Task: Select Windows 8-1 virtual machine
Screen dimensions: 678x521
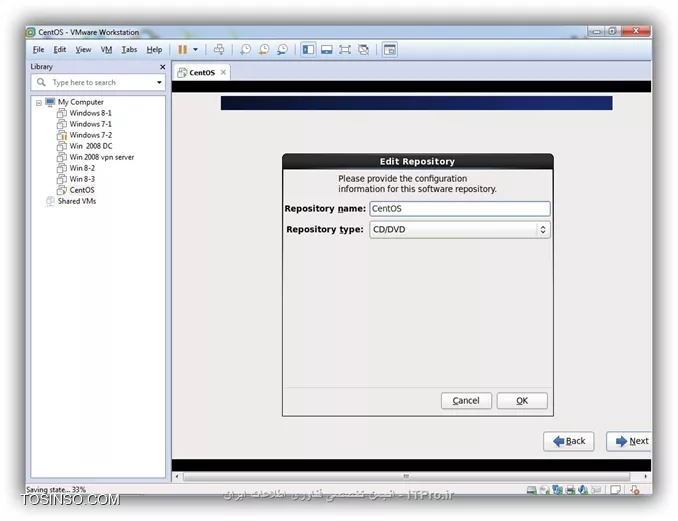Action: tap(90, 113)
